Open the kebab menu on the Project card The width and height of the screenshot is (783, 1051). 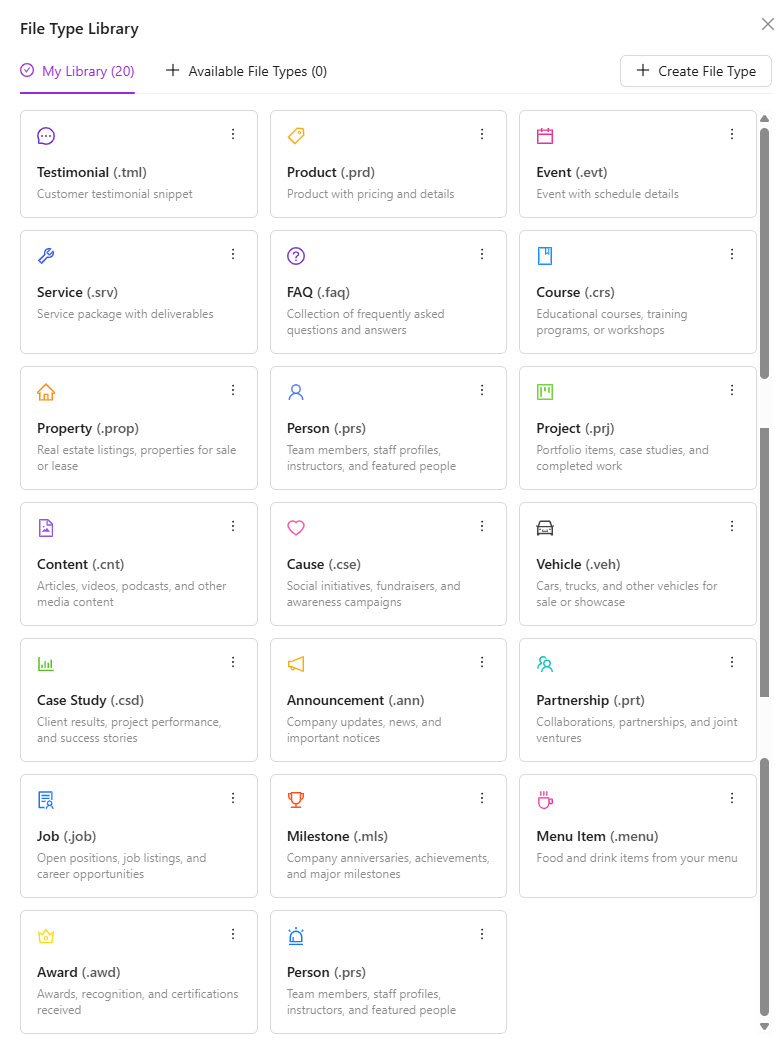point(731,390)
